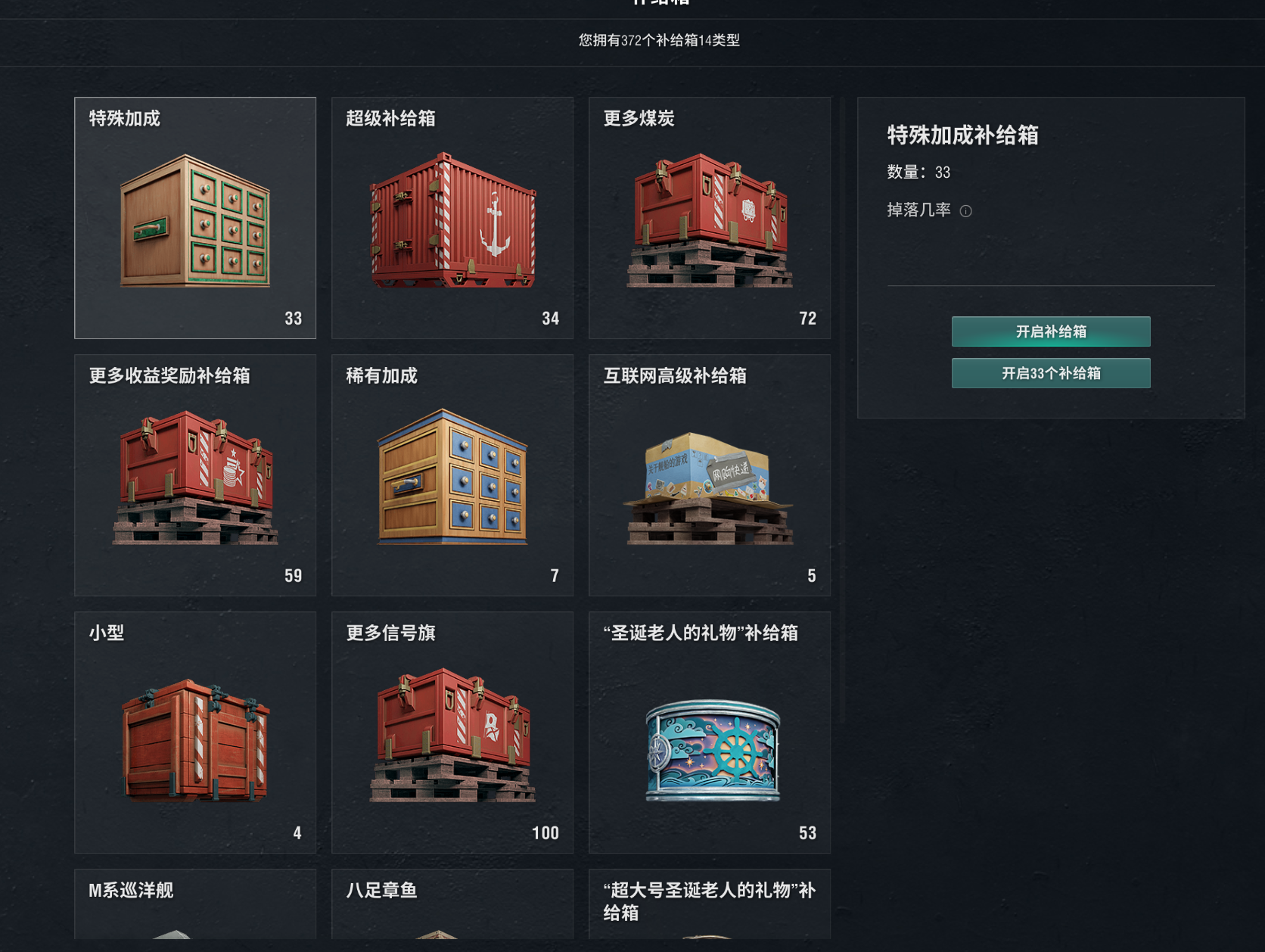Viewport: 1265px width, 952px height.
Task: Select the 特殊加成 wooden drawer crate
Action: pos(195,218)
